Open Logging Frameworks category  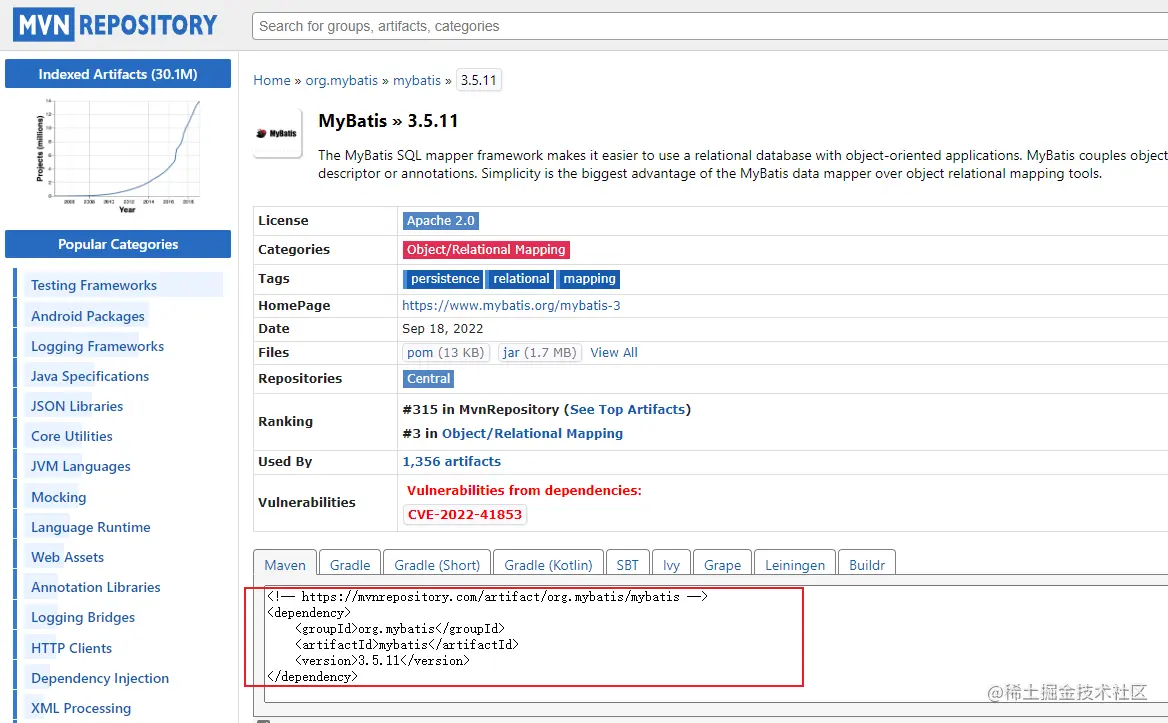point(97,346)
